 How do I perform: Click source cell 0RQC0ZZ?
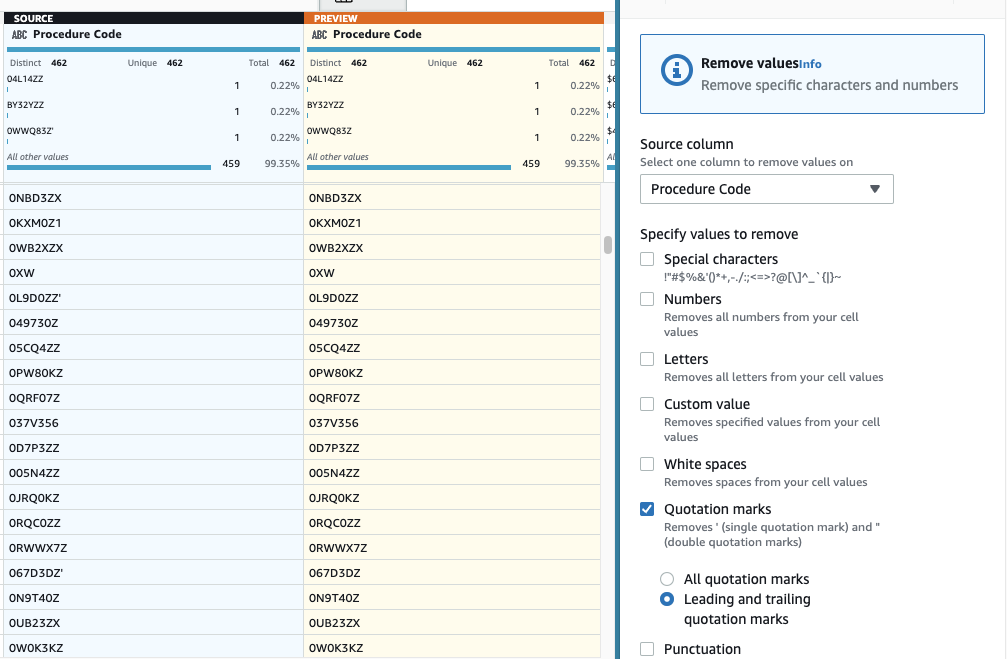click(x=153, y=523)
